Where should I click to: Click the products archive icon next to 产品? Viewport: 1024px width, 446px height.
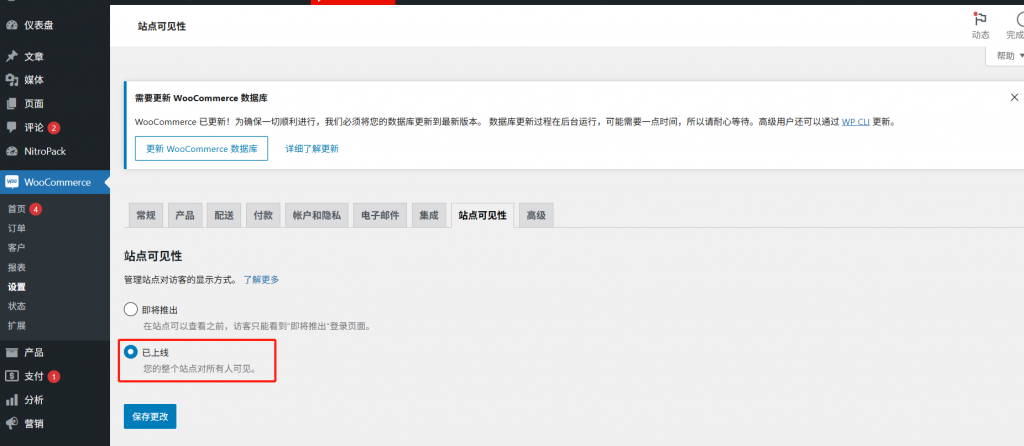(x=11, y=353)
